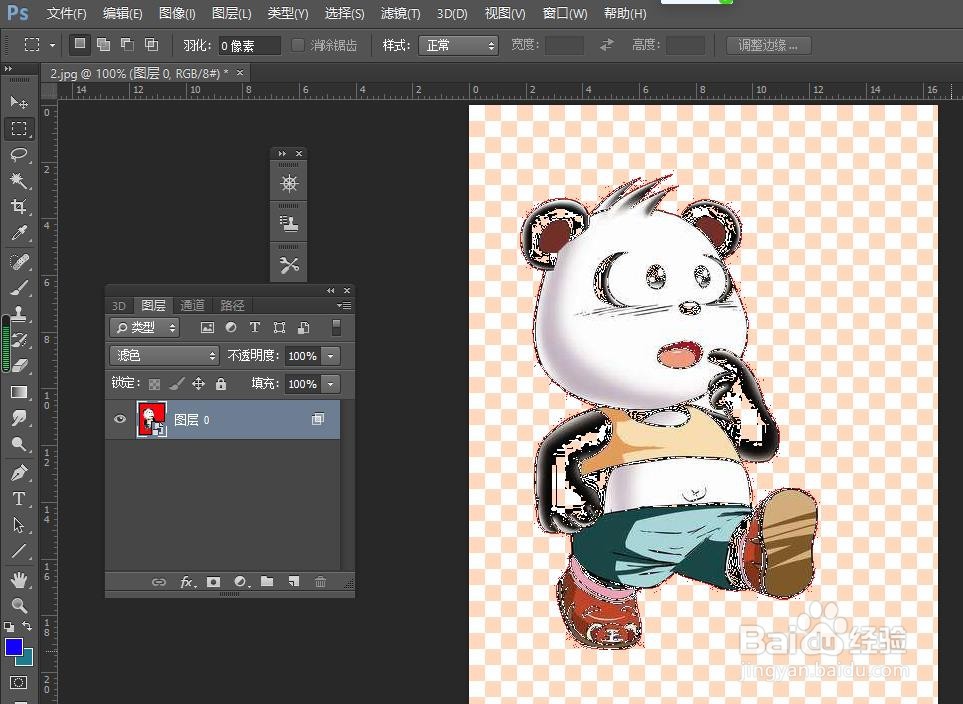Viewport: 963px width, 704px height.
Task: Switch to the 3D tab
Action: tap(119, 305)
